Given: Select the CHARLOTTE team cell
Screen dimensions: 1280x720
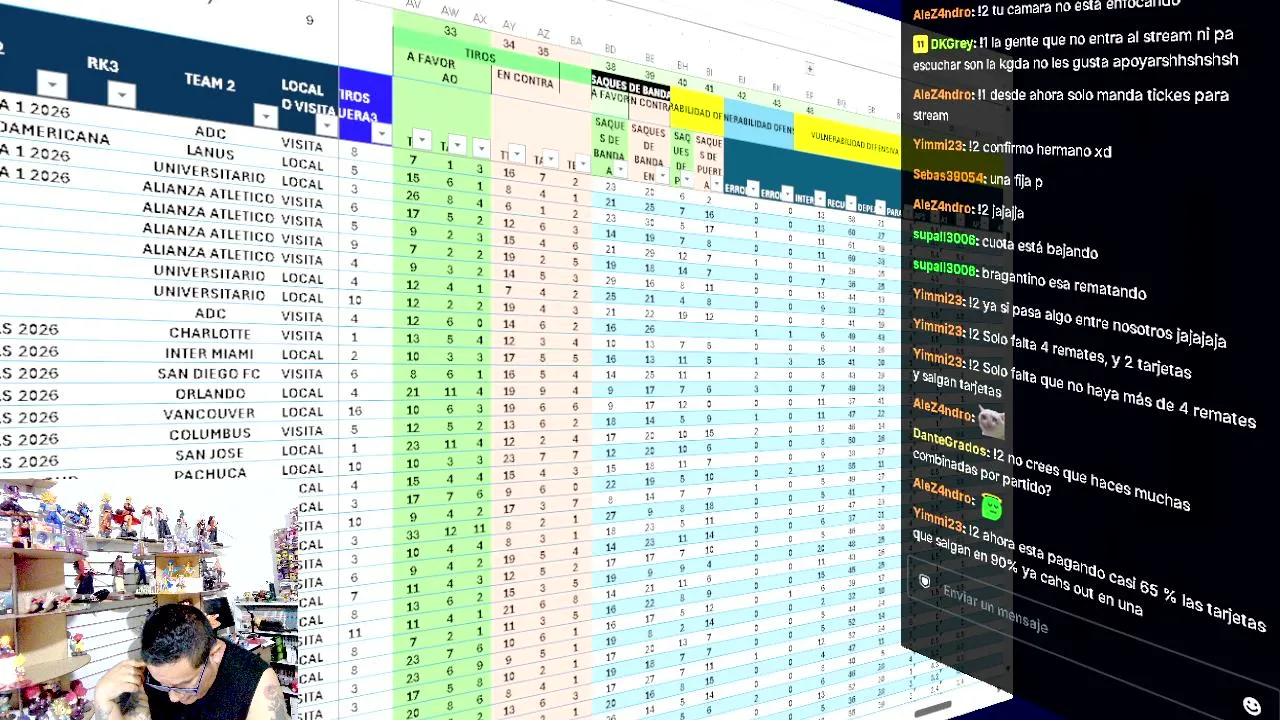Looking at the screenshot, I should click(210, 333).
